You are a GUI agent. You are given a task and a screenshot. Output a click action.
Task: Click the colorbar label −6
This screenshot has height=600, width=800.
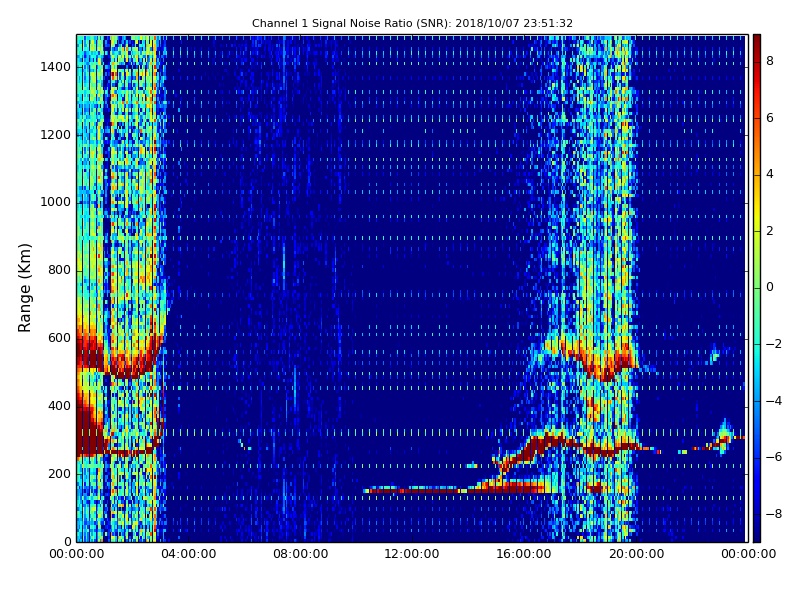click(774, 457)
